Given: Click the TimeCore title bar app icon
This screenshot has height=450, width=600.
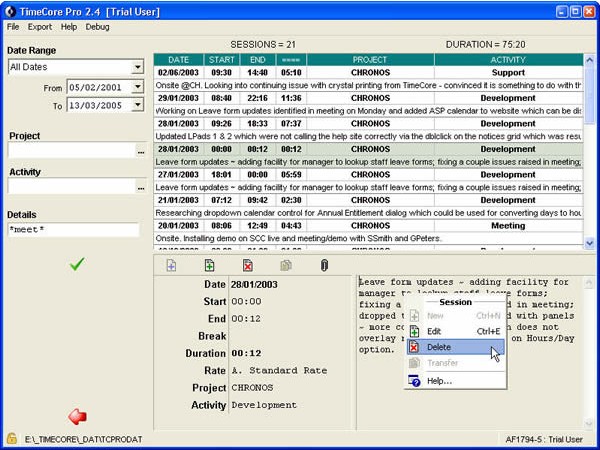Looking at the screenshot, I should coord(10,11).
